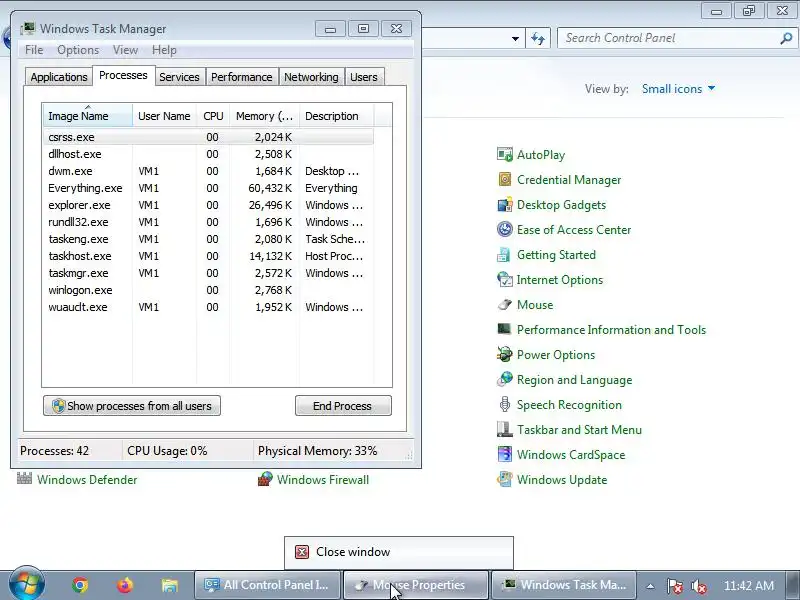800x600 pixels.
Task: Select the taskmgr.exe process row
Action: 208,273
